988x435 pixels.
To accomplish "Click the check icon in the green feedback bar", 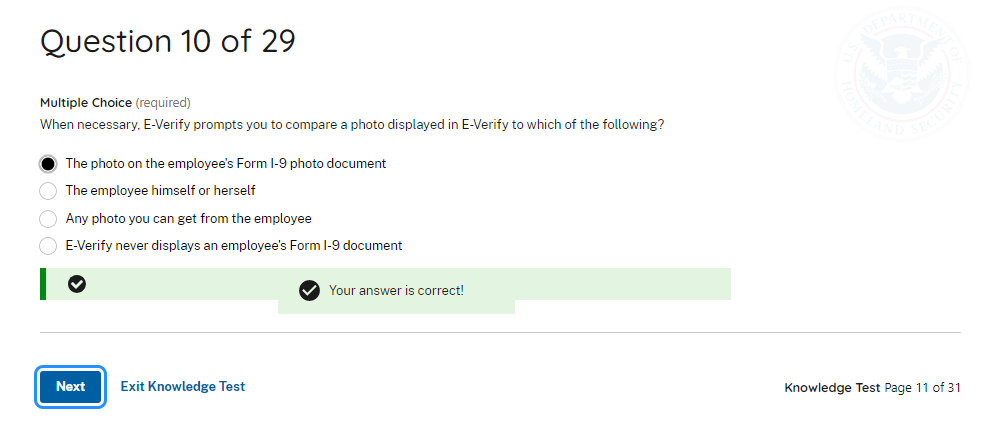I will (77, 284).
